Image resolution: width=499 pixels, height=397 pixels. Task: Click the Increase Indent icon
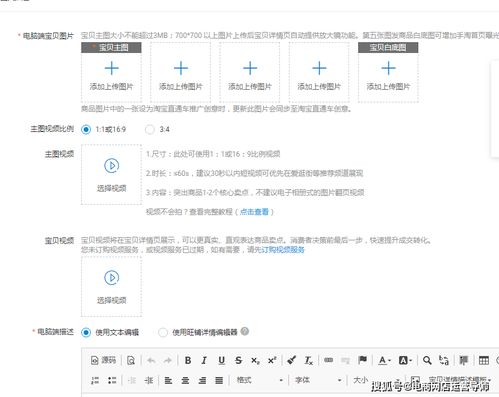pyautogui.click(x=149, y=380)
